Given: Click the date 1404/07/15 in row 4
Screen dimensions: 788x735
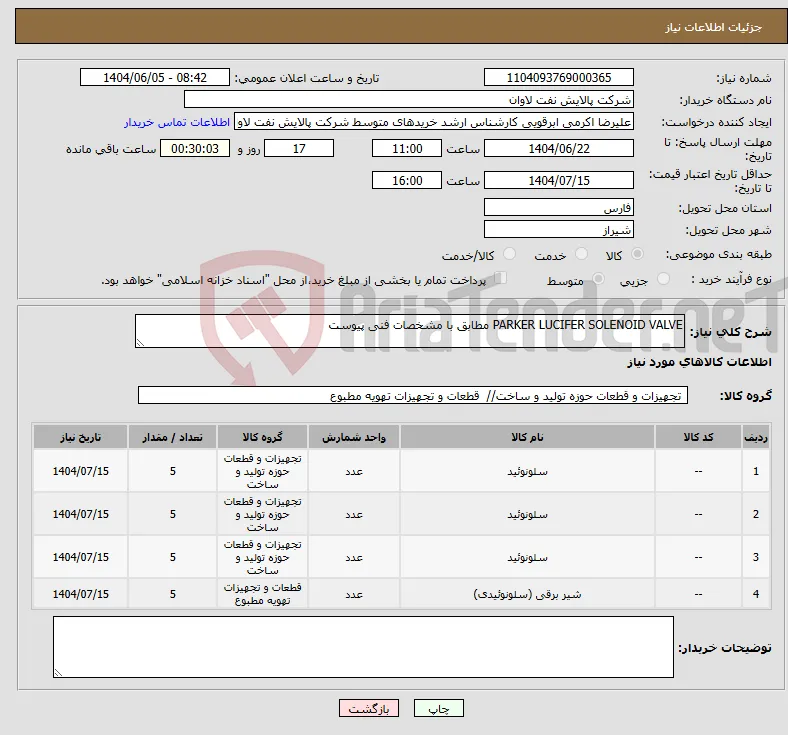Looking at the screenshot, I should pos(80,594).
